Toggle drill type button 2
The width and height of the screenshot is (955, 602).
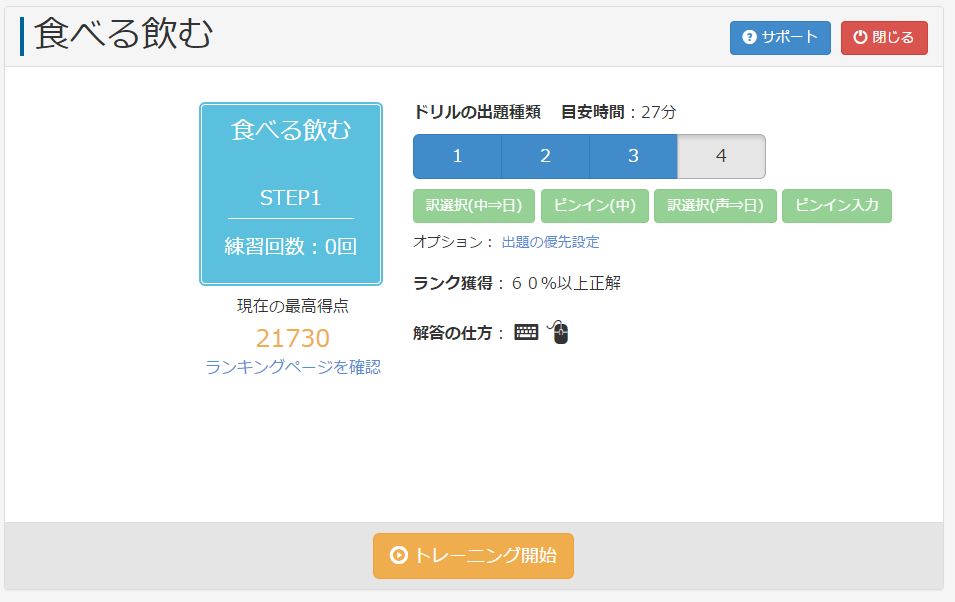pyautogui.click(x=545, y=156)
